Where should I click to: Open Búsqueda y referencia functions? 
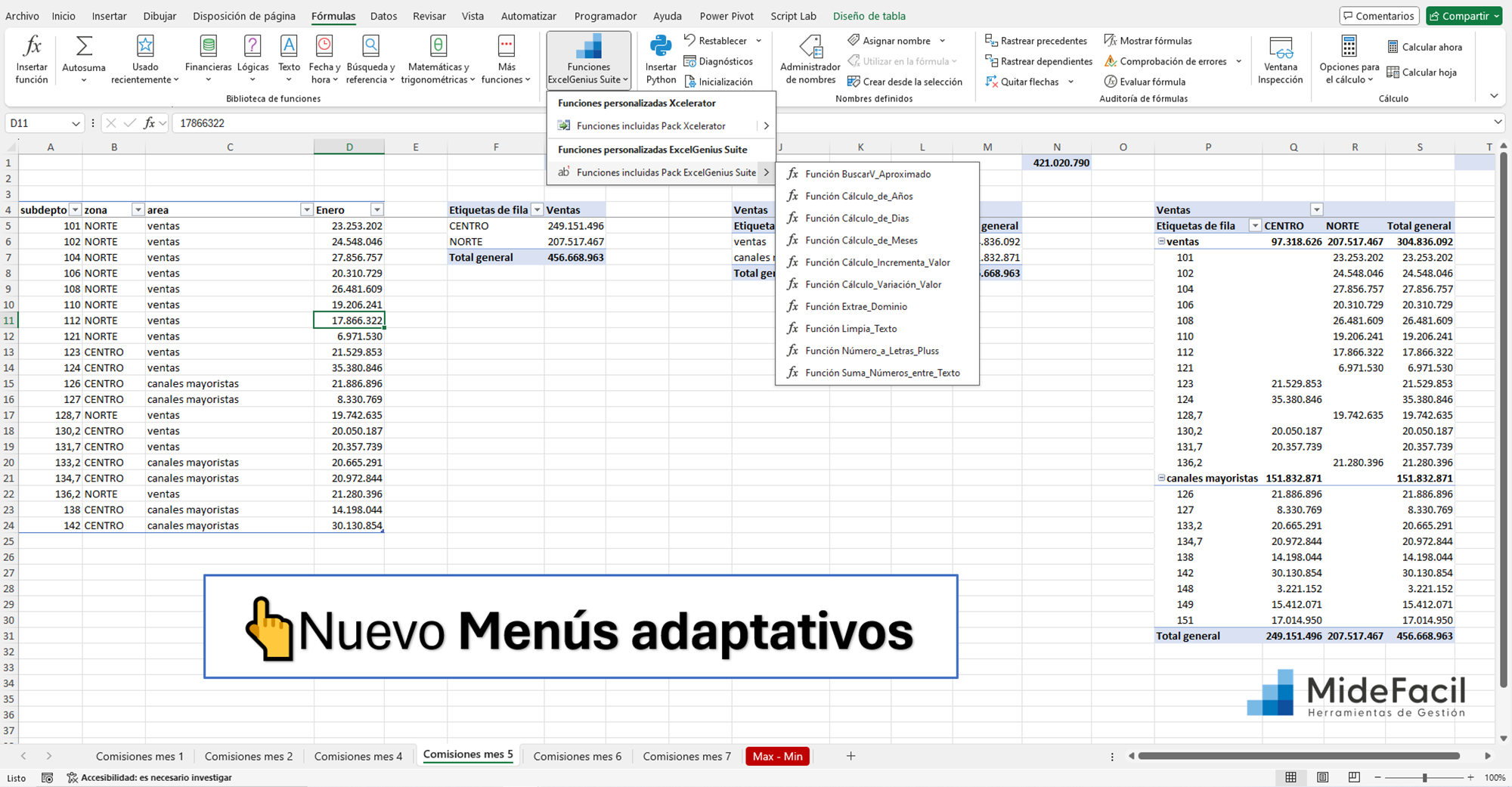click(370, 59)
